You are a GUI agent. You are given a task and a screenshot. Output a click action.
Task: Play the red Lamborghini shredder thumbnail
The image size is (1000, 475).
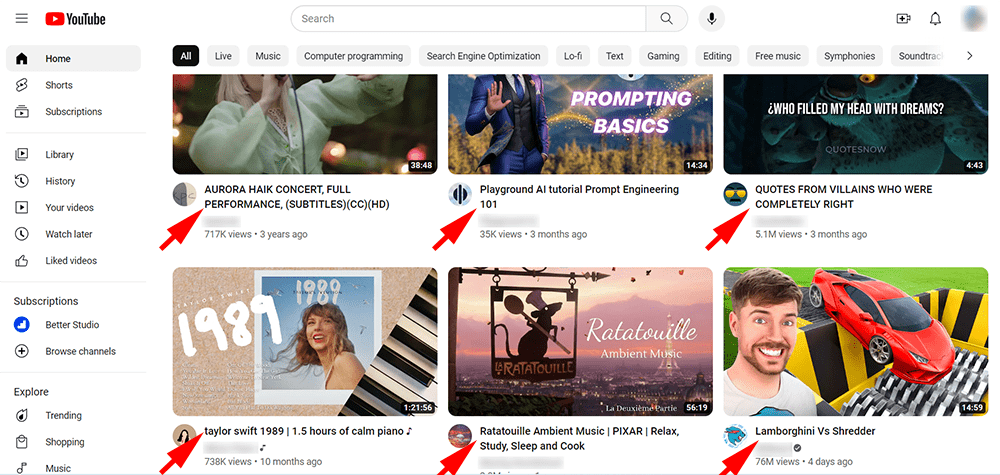(856, 342)
